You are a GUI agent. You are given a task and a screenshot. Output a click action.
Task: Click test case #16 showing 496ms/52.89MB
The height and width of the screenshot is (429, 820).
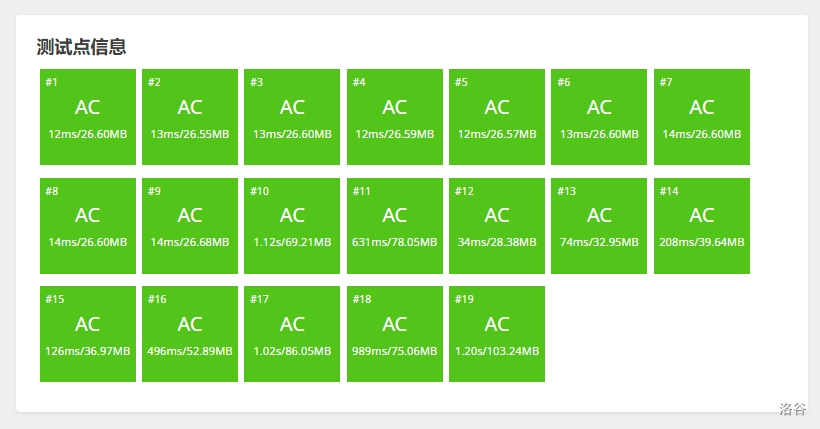click(x=190, y=334)
